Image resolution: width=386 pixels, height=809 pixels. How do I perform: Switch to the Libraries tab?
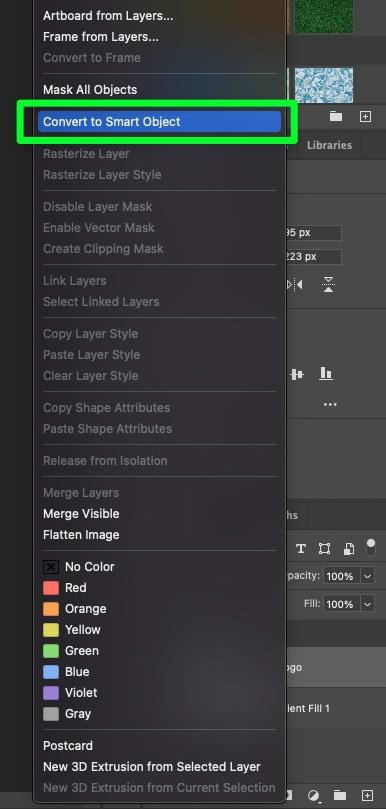pos(329,145)
